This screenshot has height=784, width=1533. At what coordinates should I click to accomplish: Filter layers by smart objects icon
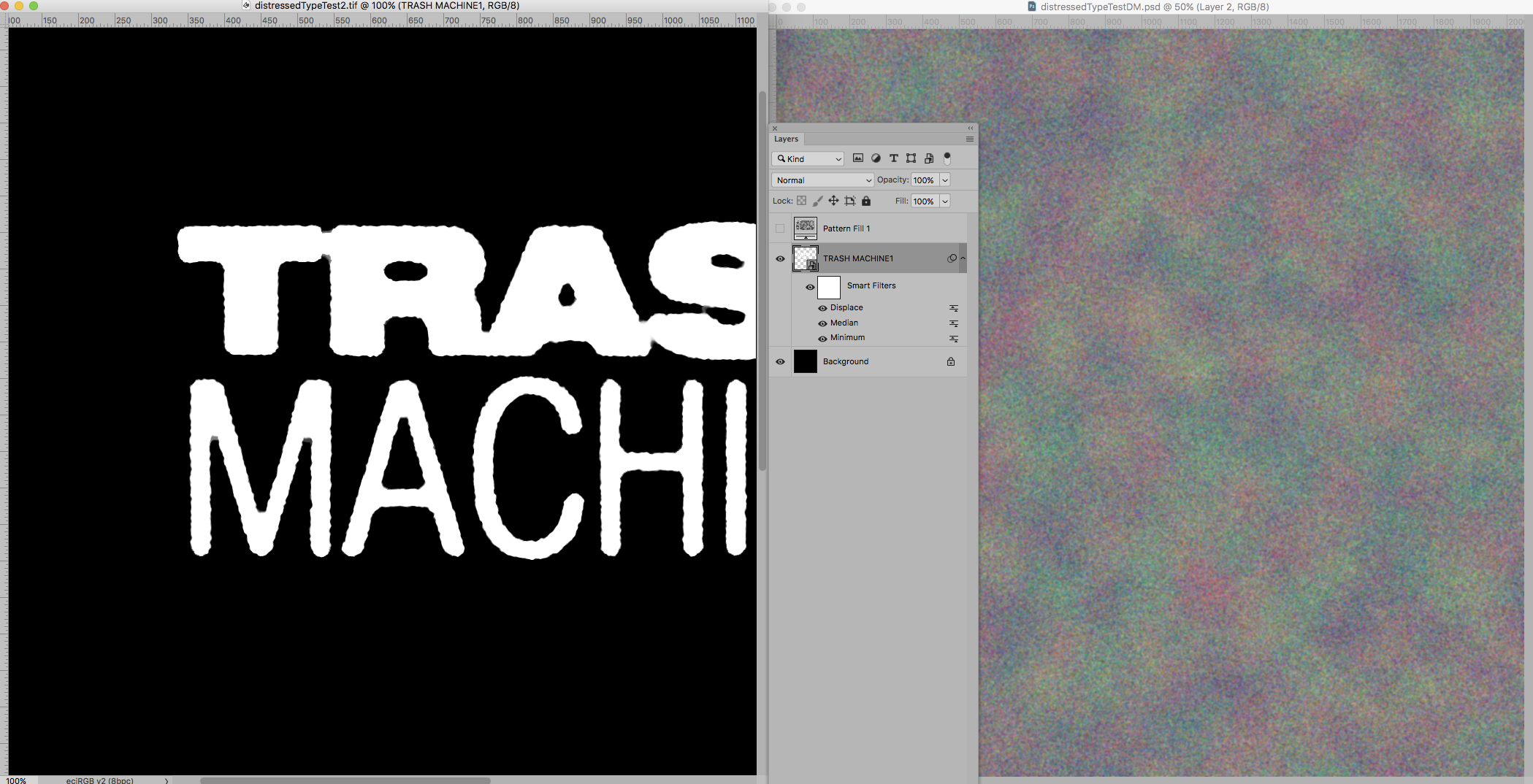[x=929, y=158]
